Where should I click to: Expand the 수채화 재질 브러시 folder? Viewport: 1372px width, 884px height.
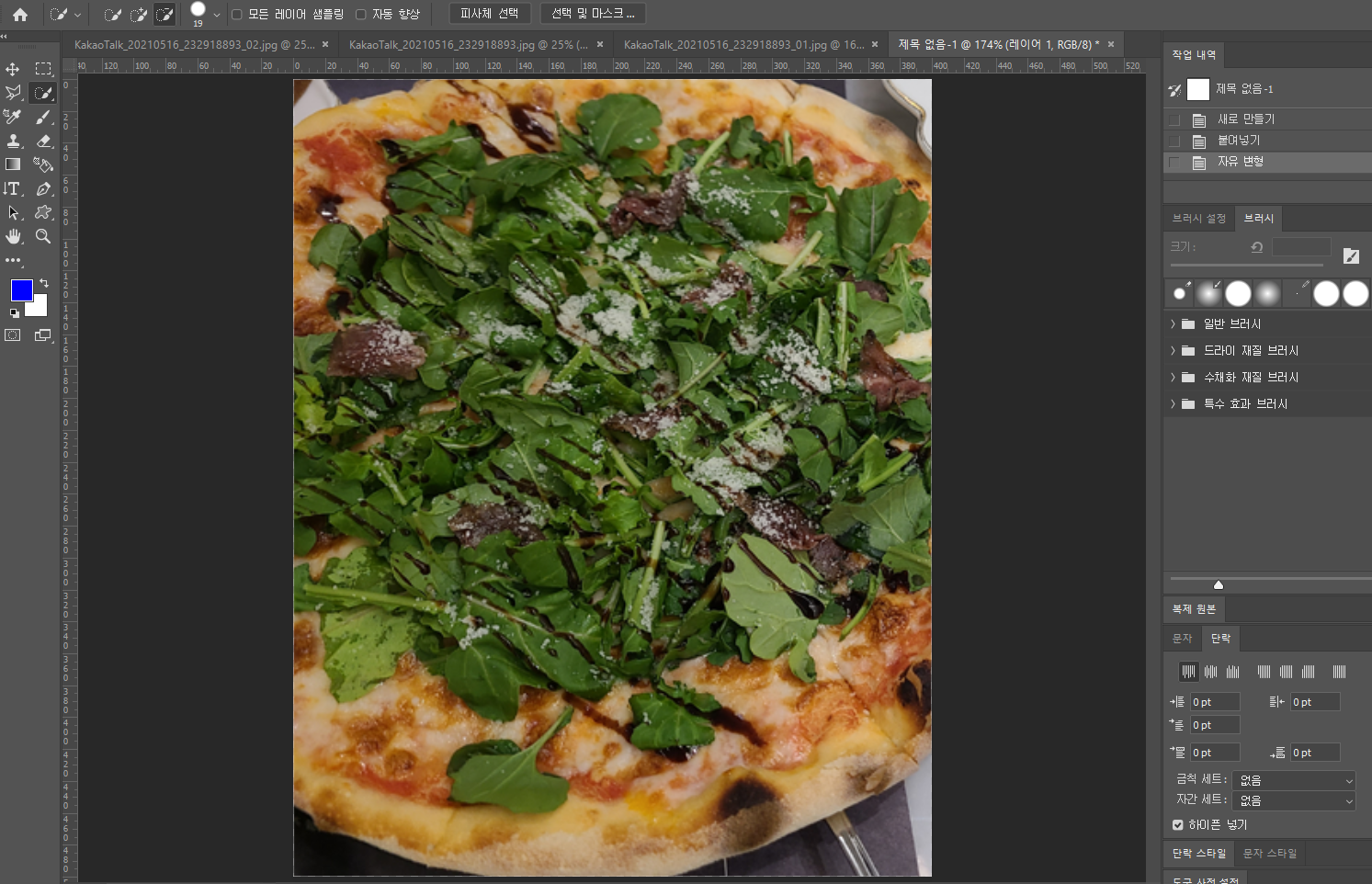tap(1174, 378)
